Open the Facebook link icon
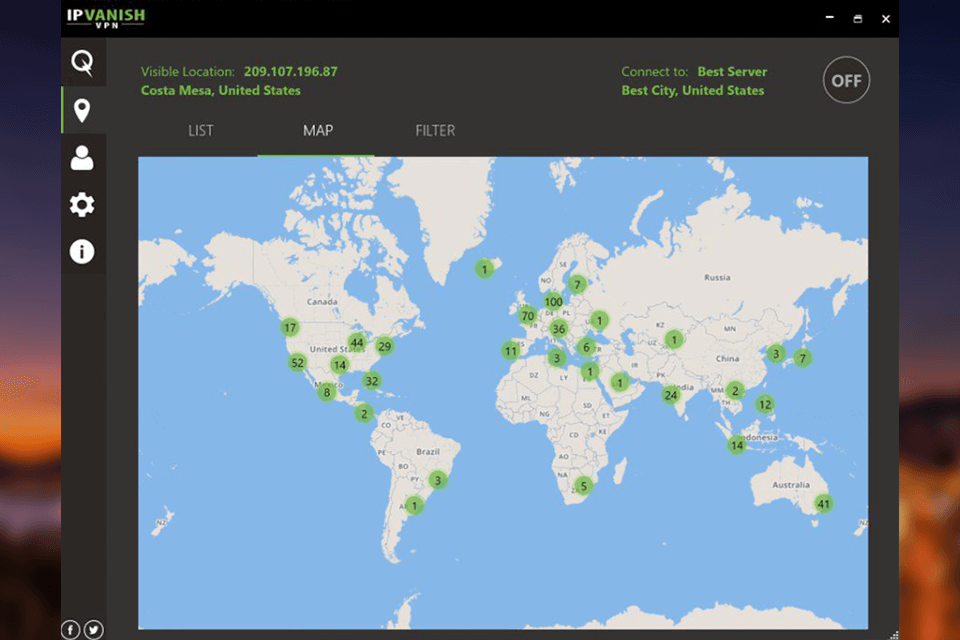This screenshot has width=960, height=640. (x=70, y=630)
